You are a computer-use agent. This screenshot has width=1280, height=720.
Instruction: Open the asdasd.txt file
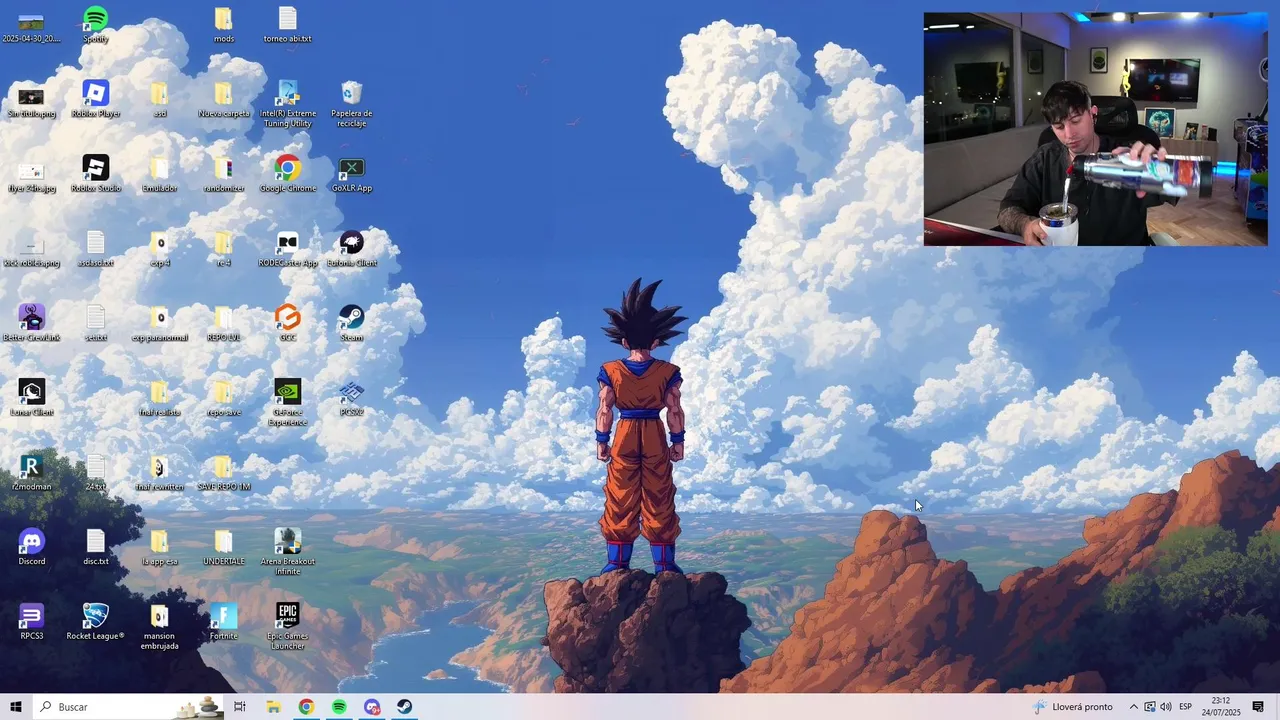pyautogui.click(x=96, y=249)
